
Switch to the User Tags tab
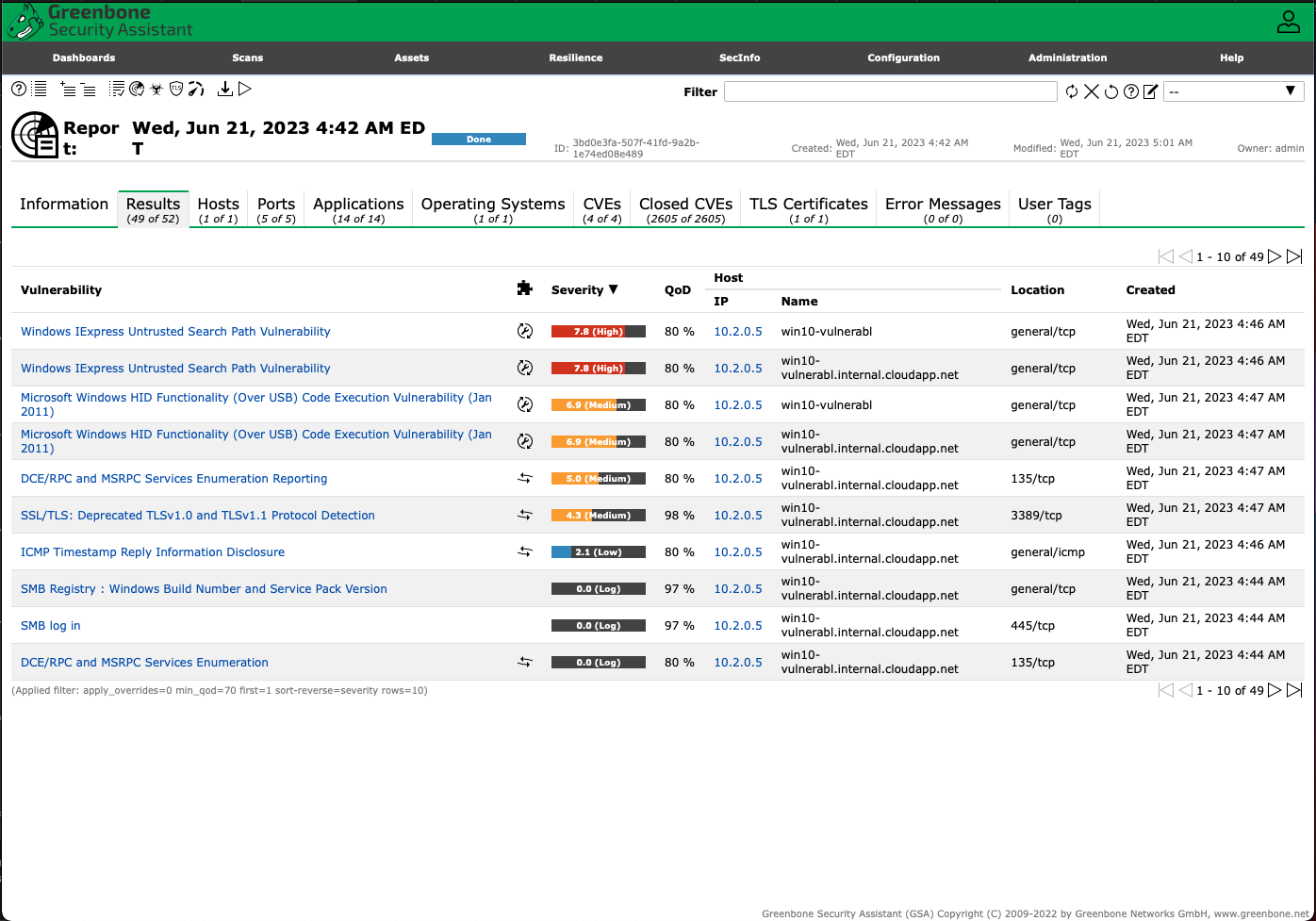click(x=1055, y=209)
